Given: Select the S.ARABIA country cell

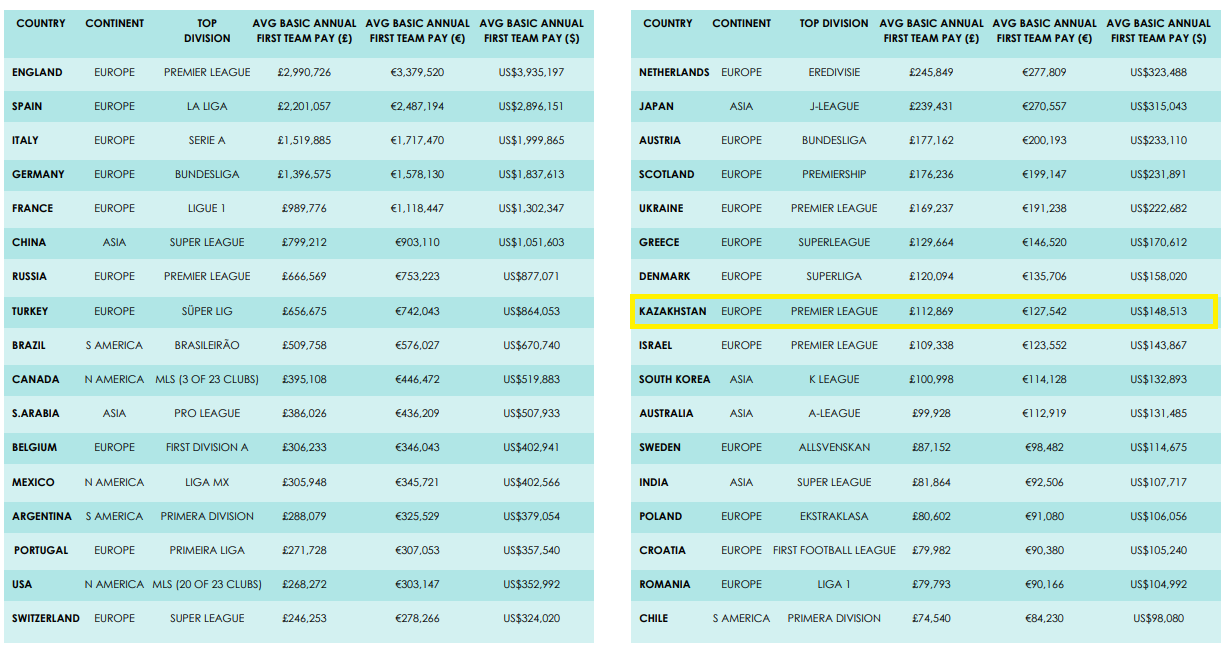Looking at the screenshot, I should click(36, 413).
